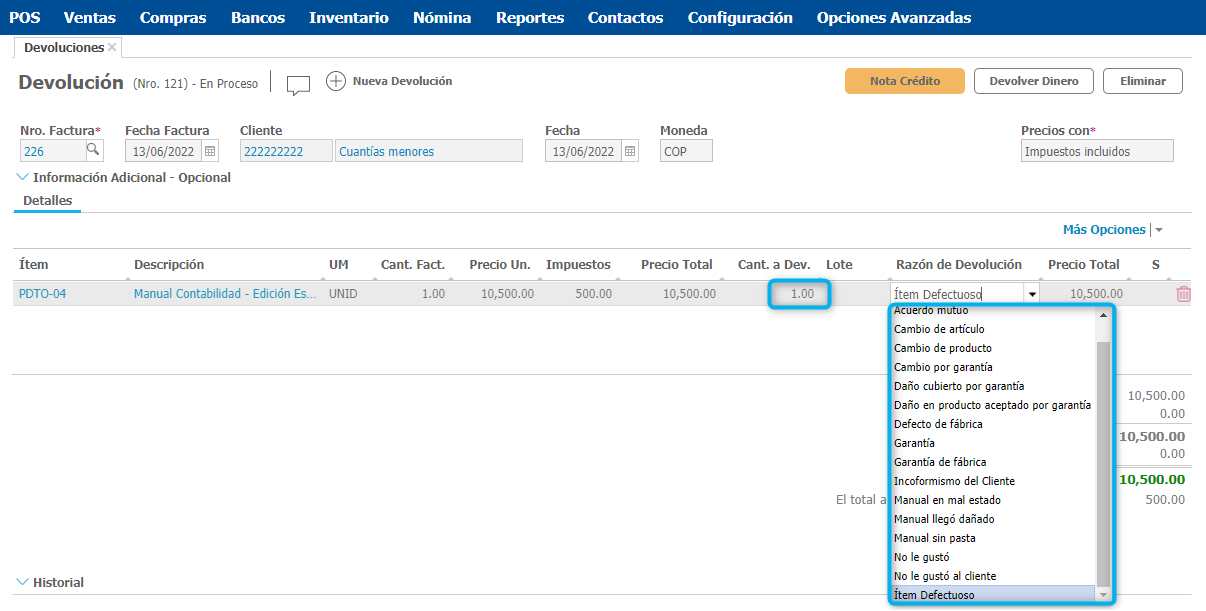Click the dropdown list scrollbar down arrow

pos(1104,595)
